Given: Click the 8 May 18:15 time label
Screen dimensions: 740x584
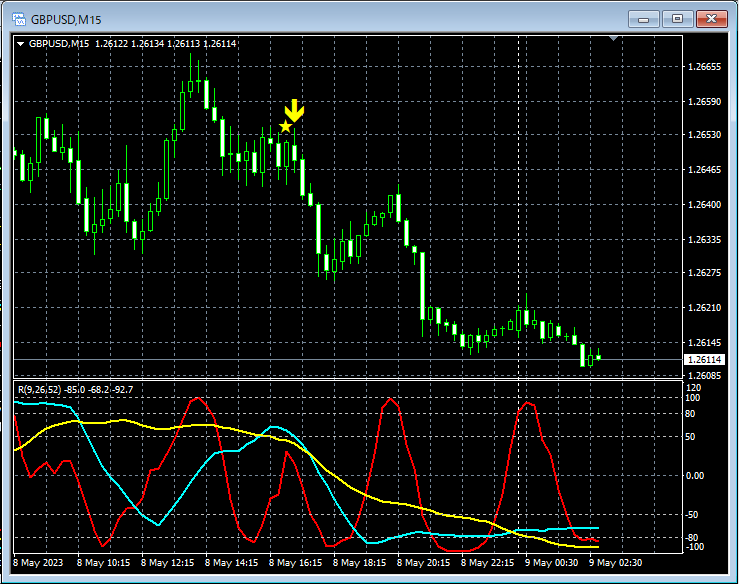Looking at the screenshot, I should pyautogui.click(x=359, y=563).
